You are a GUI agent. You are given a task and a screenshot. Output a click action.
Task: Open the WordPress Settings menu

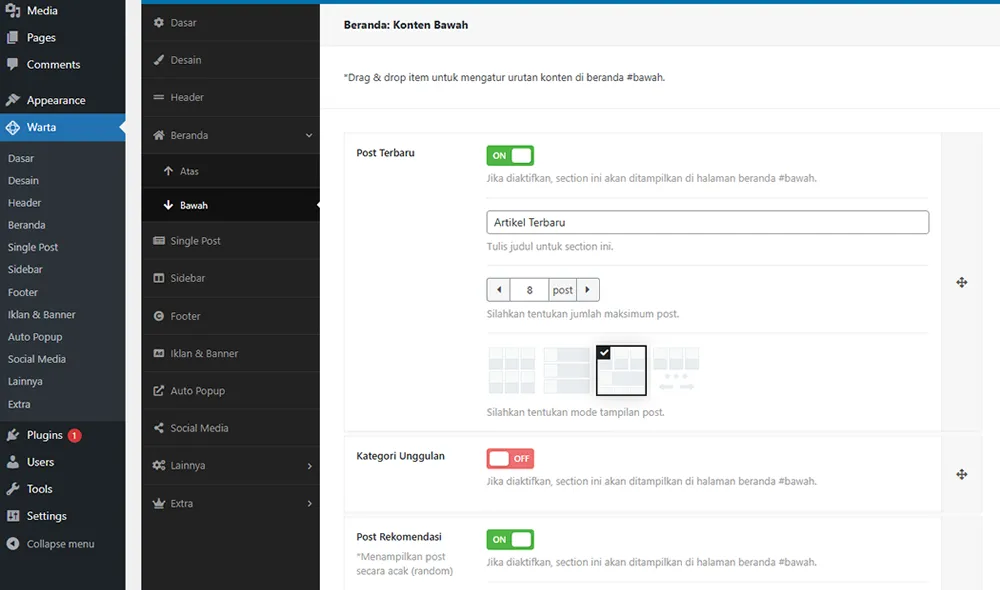(x=45, y=515)
